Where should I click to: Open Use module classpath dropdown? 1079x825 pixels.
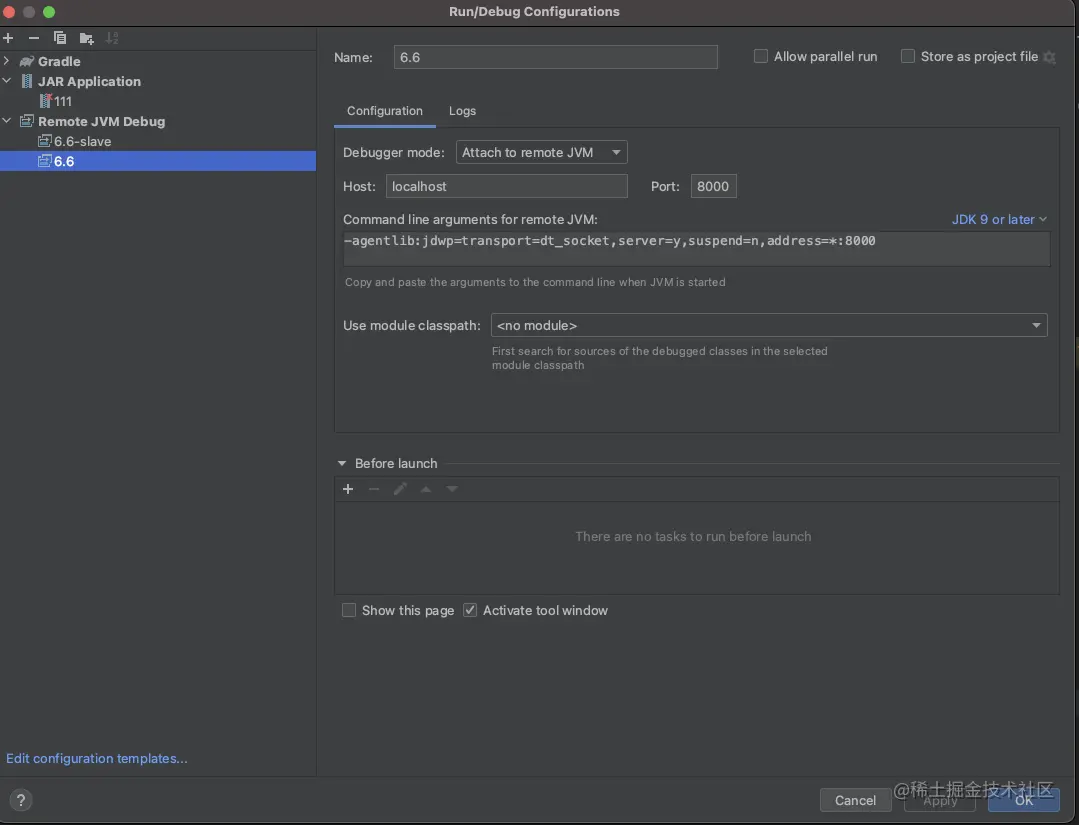pyautogui.click(x=769, y=325)
